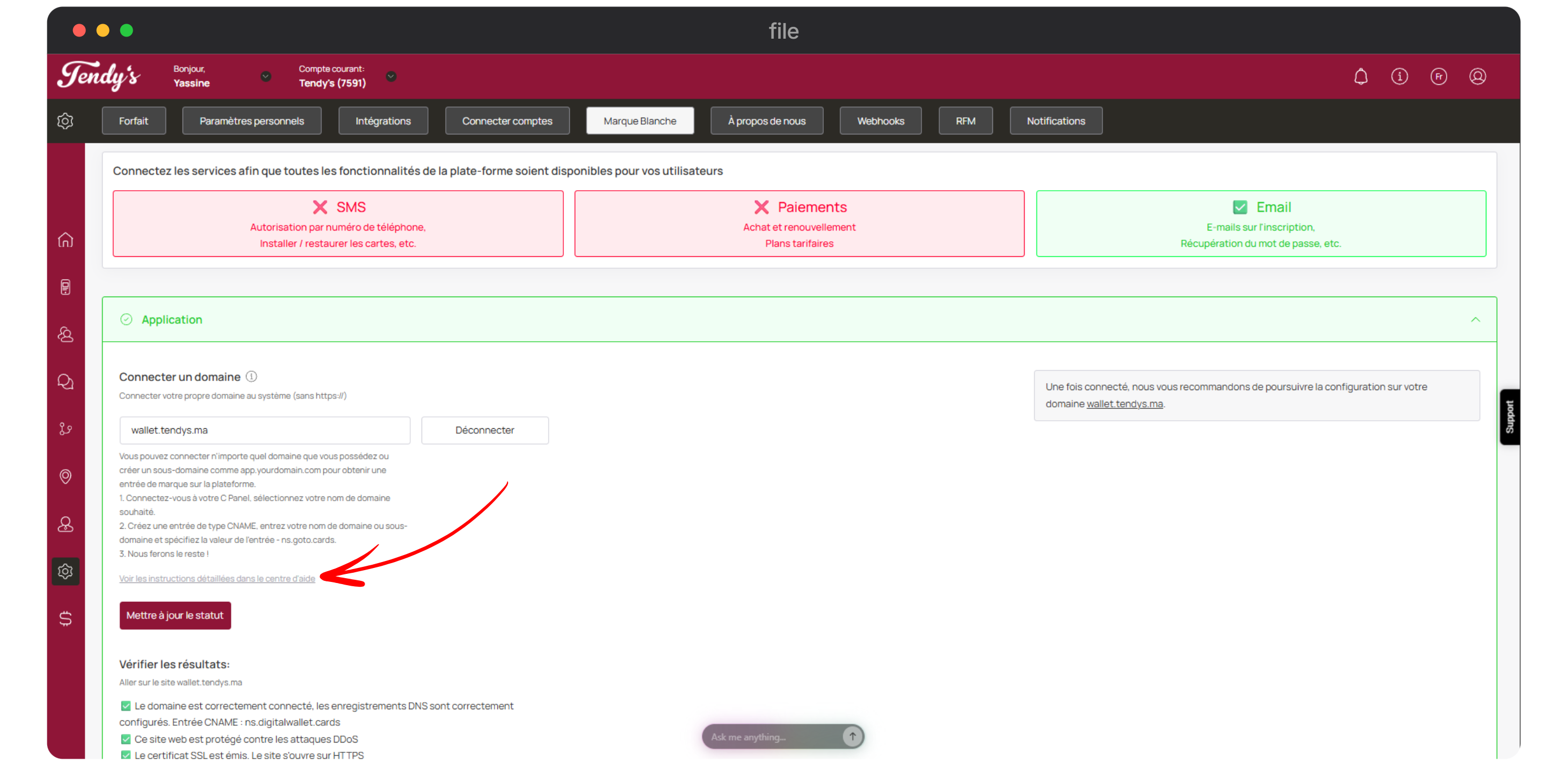Switch to the Intégrations tab
Image resolution: width=1568 pixels, height=763 pixels.
pyautogui.click(x=383, y=120)
